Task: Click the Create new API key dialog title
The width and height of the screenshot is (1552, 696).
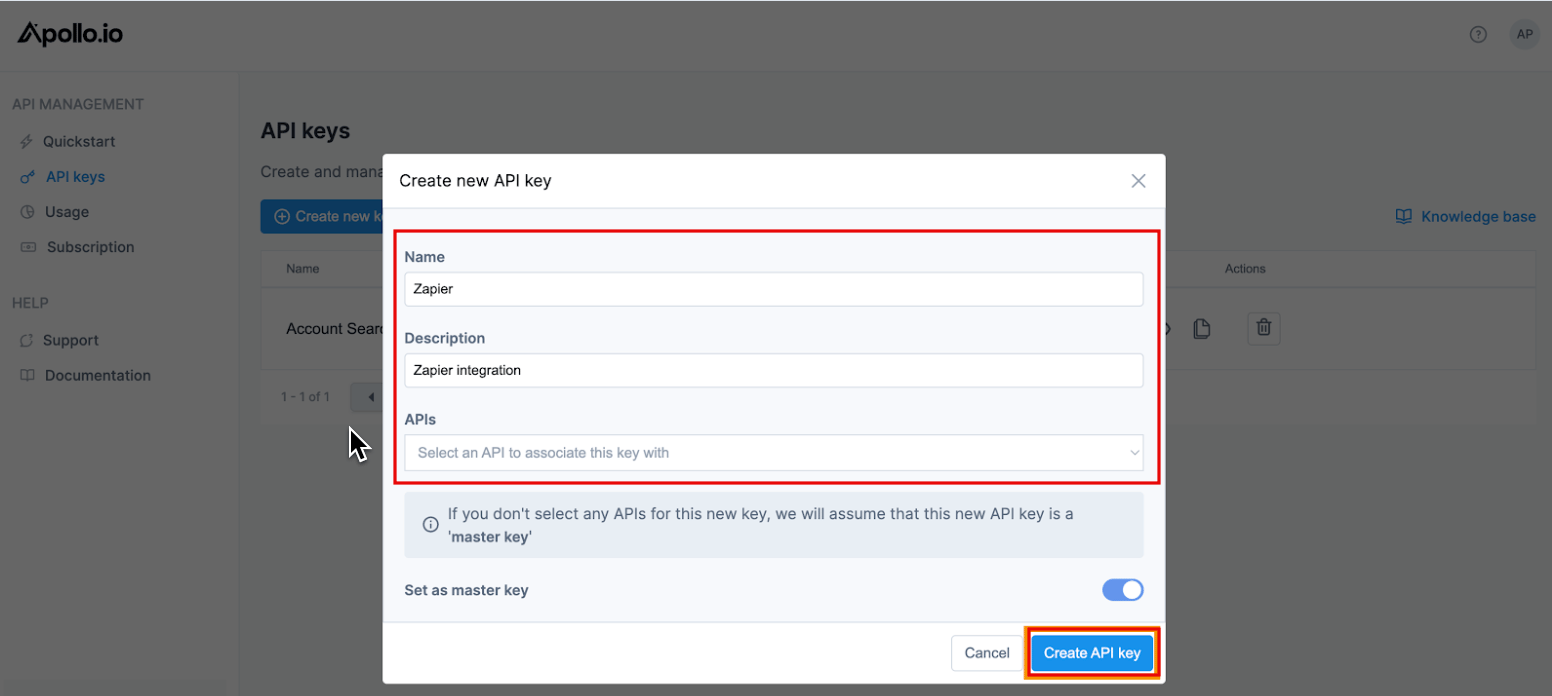Action: click(475, 181)
